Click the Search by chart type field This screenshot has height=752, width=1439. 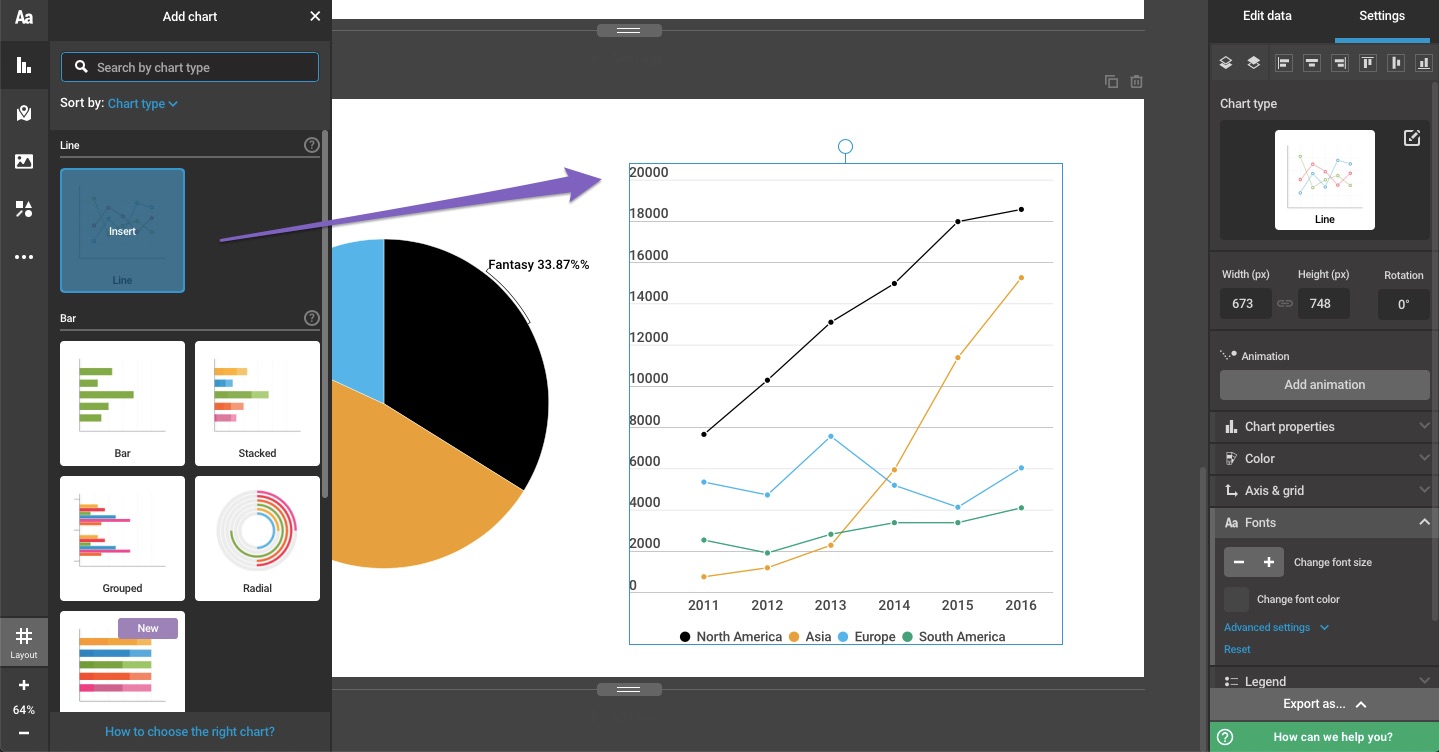(x=190, y=67)
